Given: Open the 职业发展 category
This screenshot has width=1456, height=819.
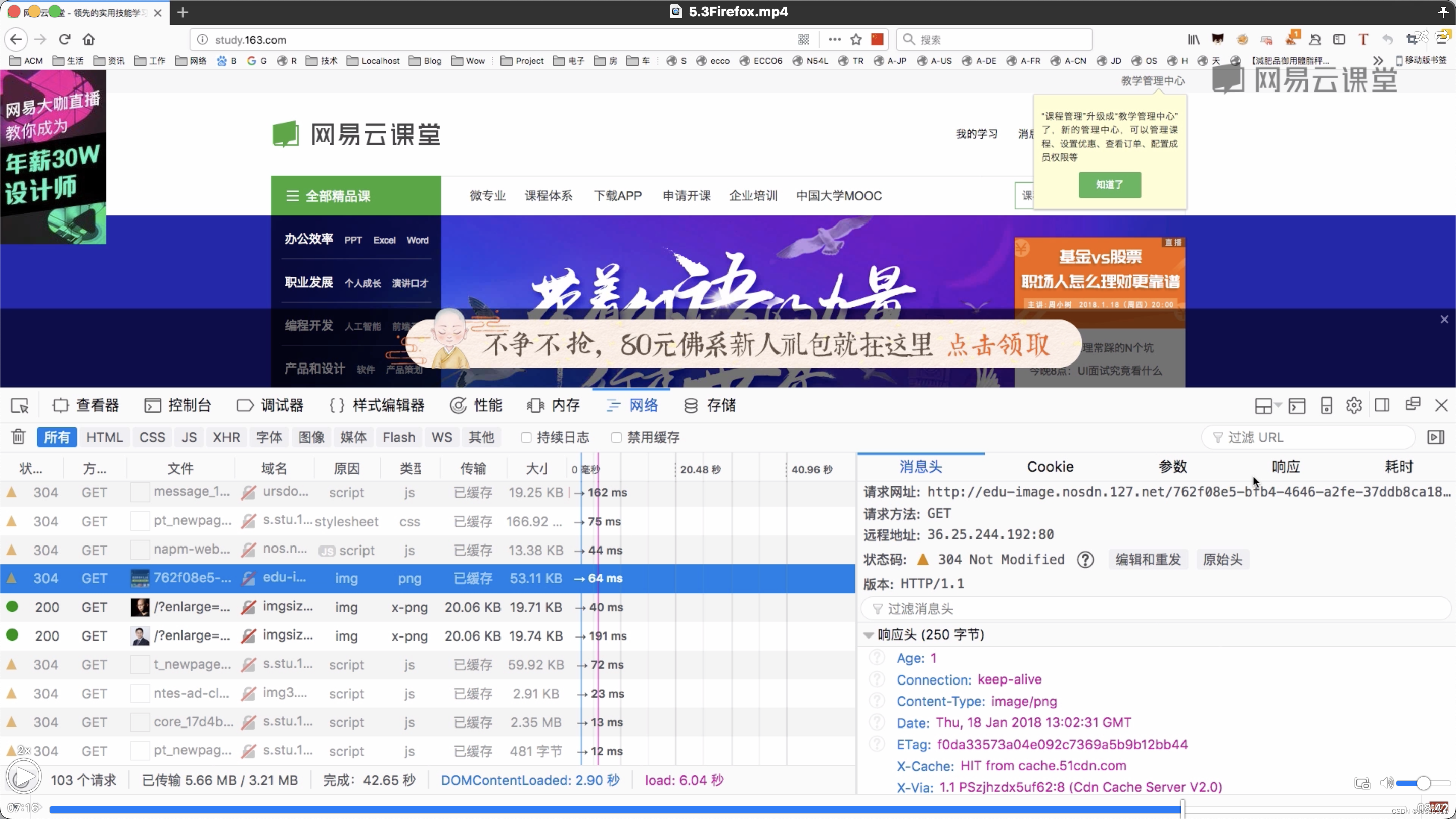Looking at the screenshot, I should 308,282.
